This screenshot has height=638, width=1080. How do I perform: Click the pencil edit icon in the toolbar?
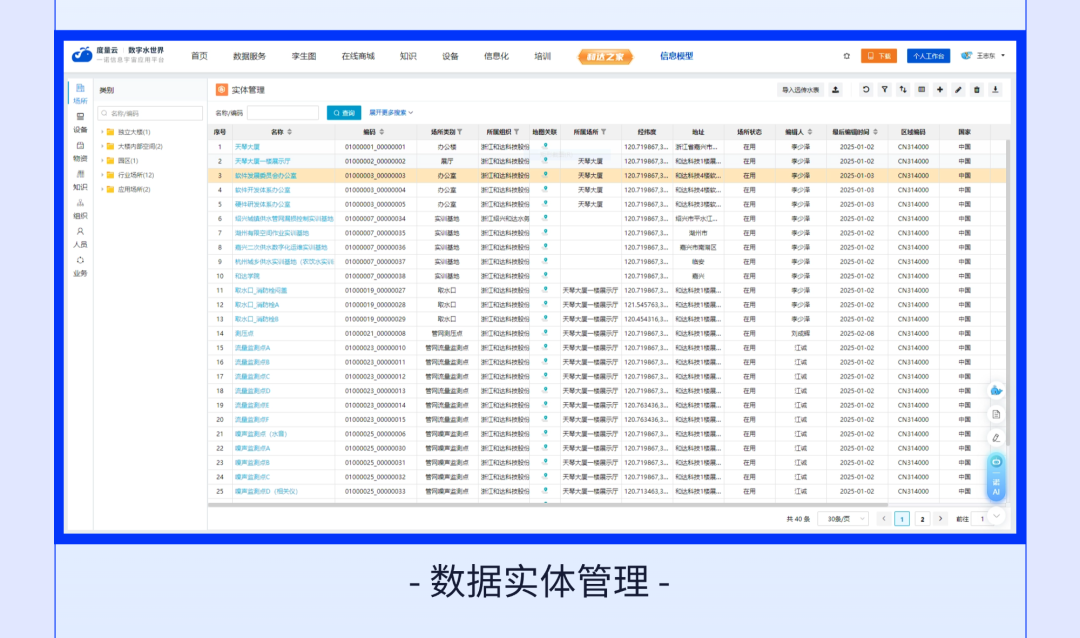pos(958,90)
